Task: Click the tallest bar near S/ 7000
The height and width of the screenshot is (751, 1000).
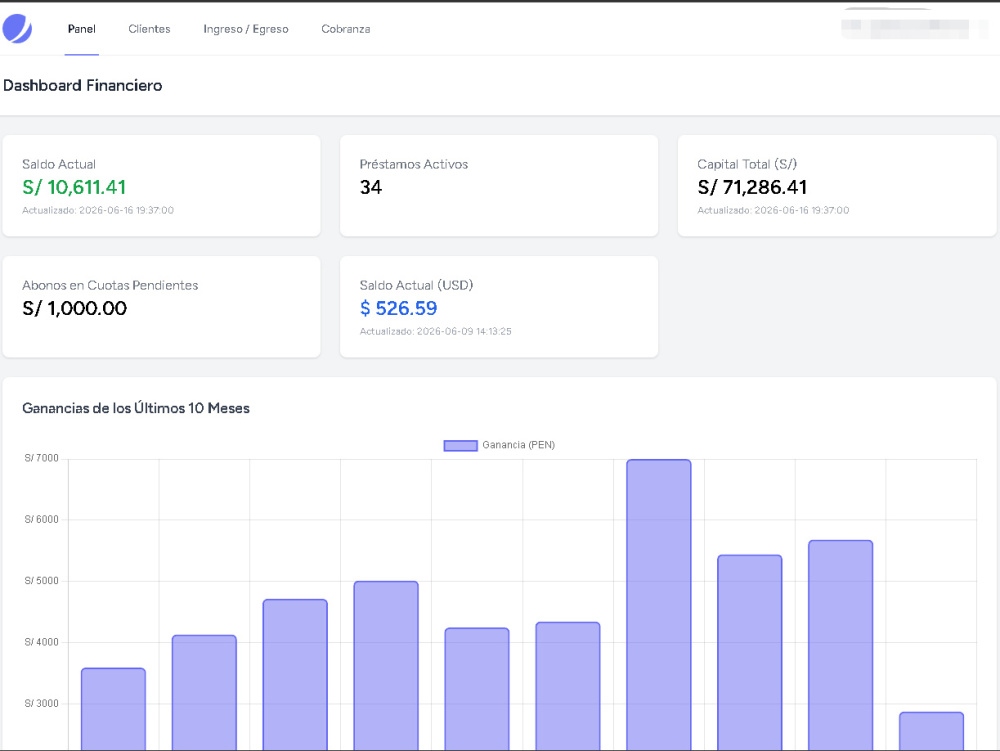Action: point(659,605)
